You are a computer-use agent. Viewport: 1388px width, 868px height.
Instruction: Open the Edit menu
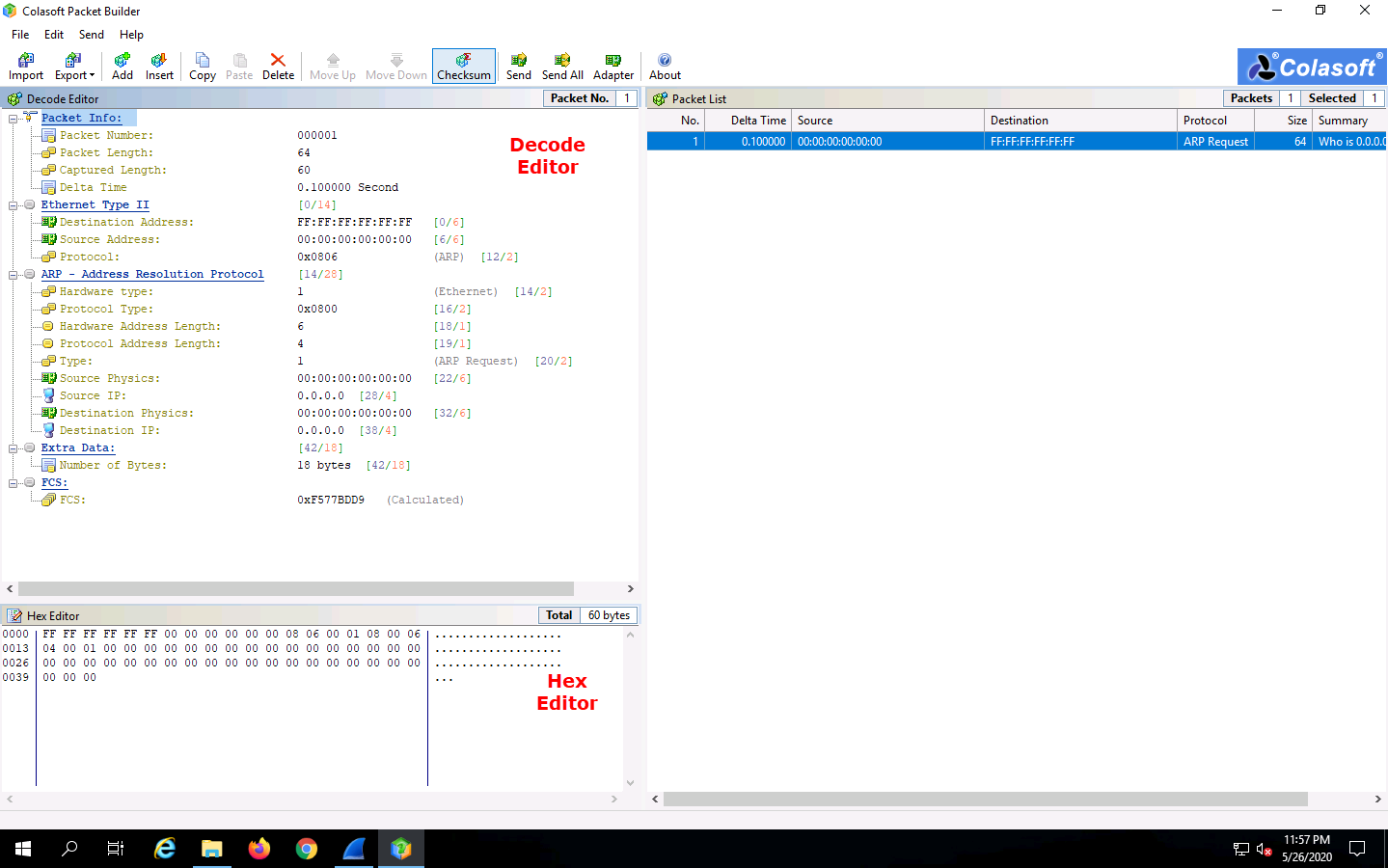54,35
